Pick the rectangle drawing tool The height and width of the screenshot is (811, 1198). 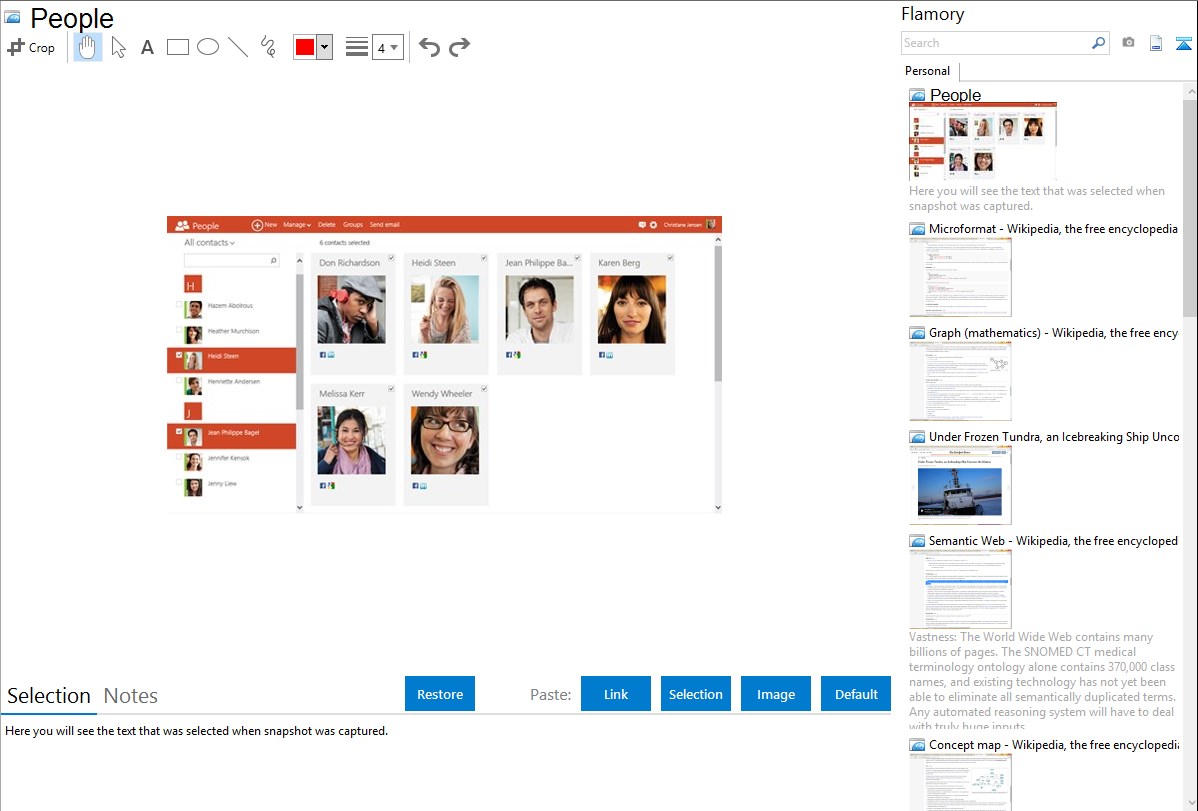[177, 47]
